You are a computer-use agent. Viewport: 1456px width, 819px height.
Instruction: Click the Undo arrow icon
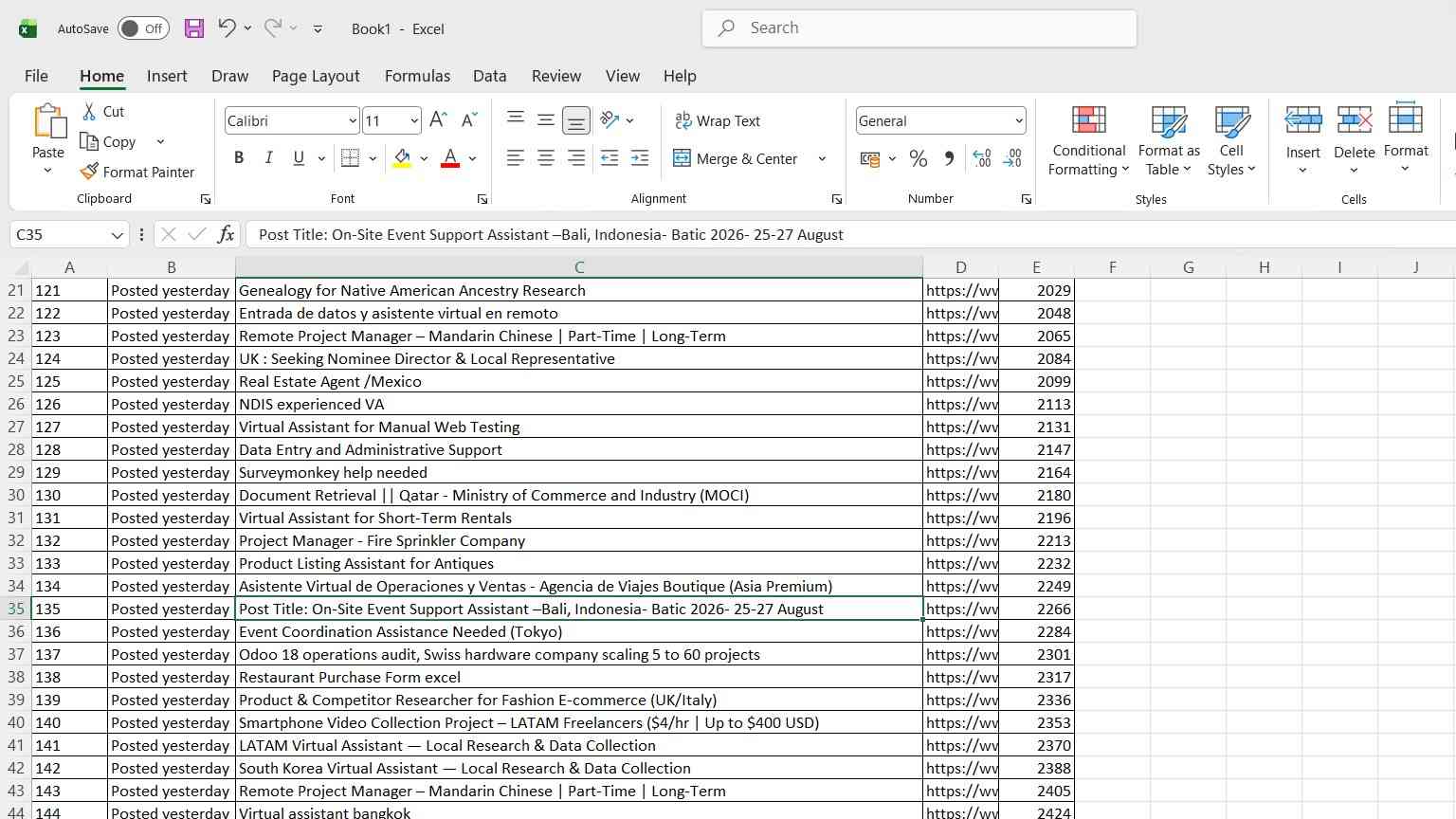click(227, 27)
